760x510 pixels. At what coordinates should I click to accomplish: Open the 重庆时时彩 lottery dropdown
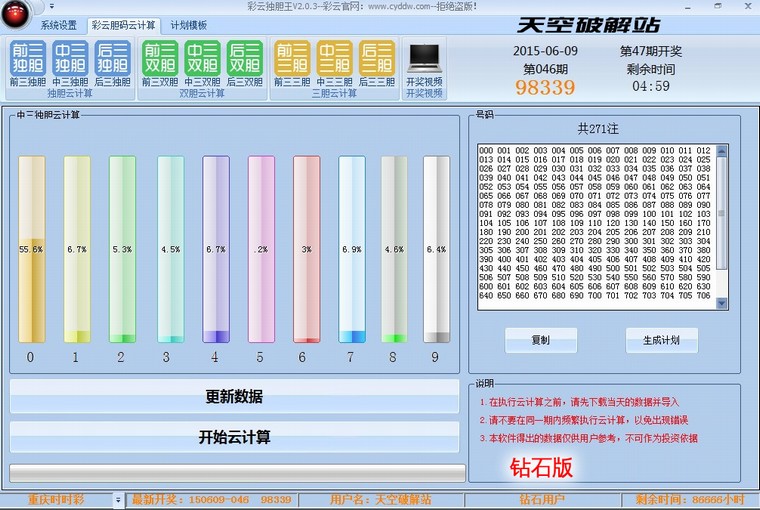[118, 499]
